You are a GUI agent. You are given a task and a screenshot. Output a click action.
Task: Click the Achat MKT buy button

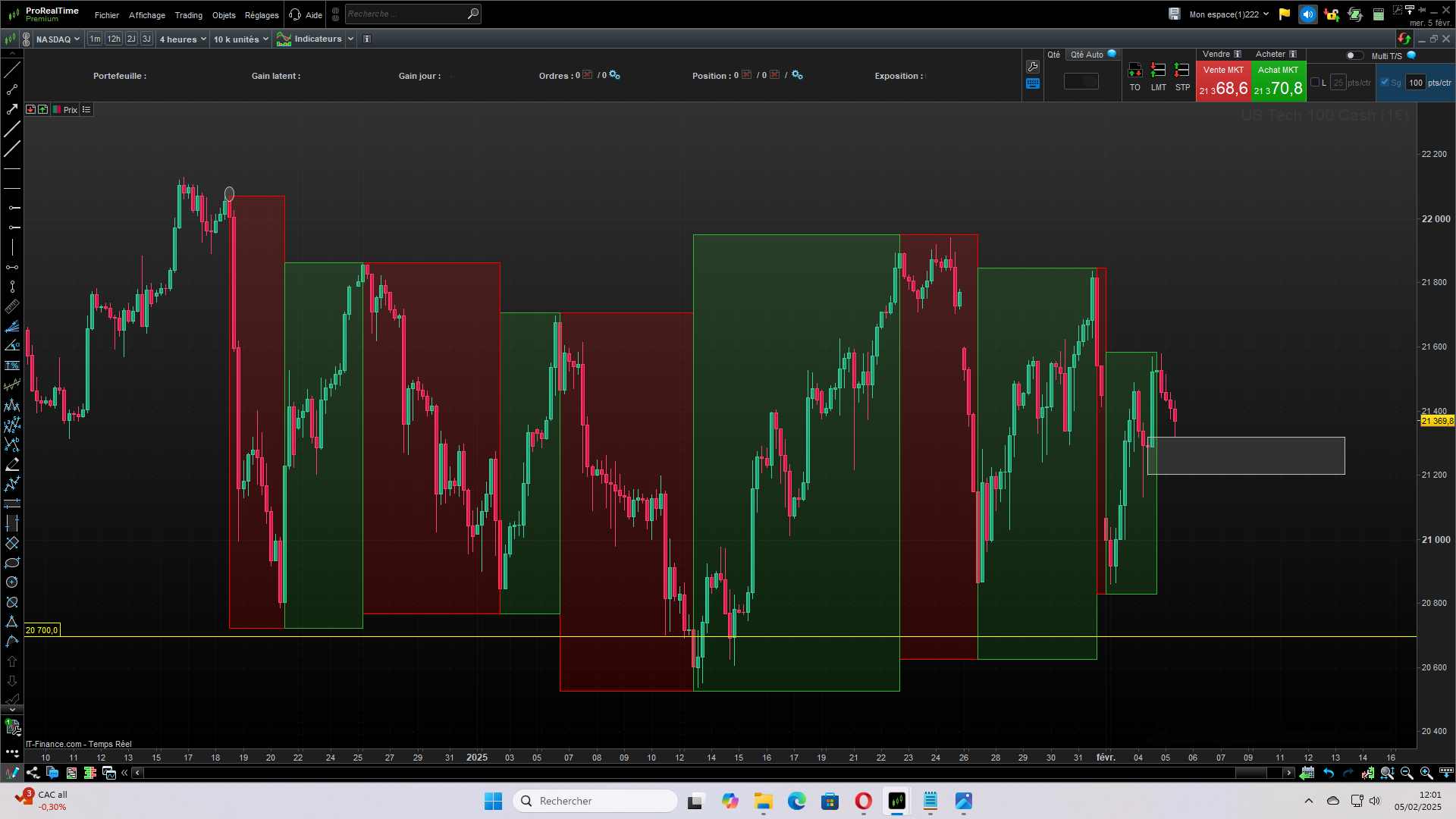point(1278,81)
